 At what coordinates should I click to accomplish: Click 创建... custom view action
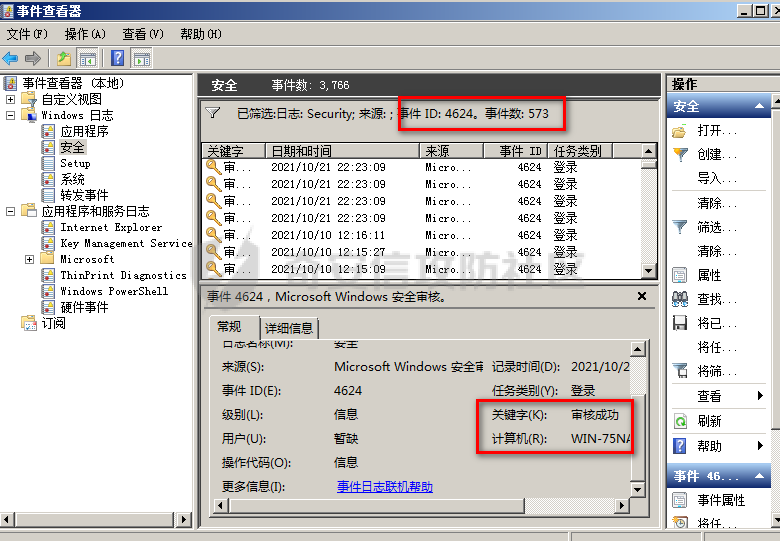tap(716, 155)
